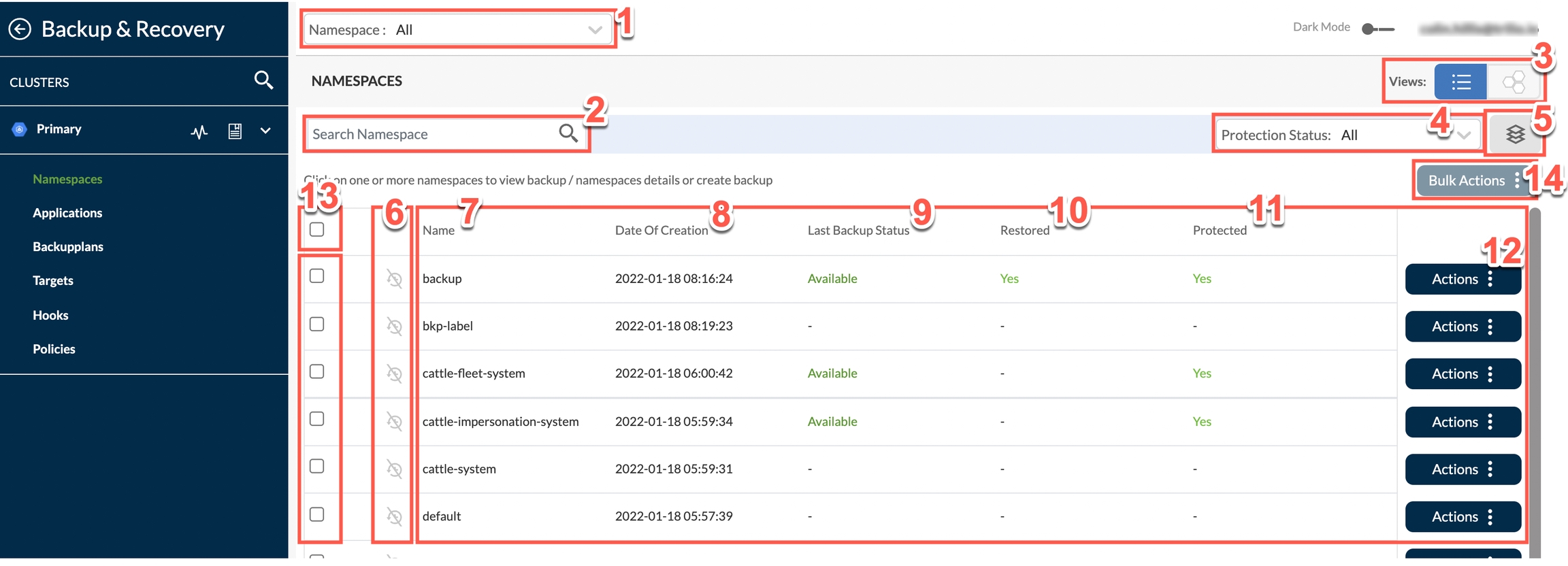Viewport: 1568px width, 566px height.
Task: Tick the checkbox for bkp-label namespace
Action: pos(316,324)
